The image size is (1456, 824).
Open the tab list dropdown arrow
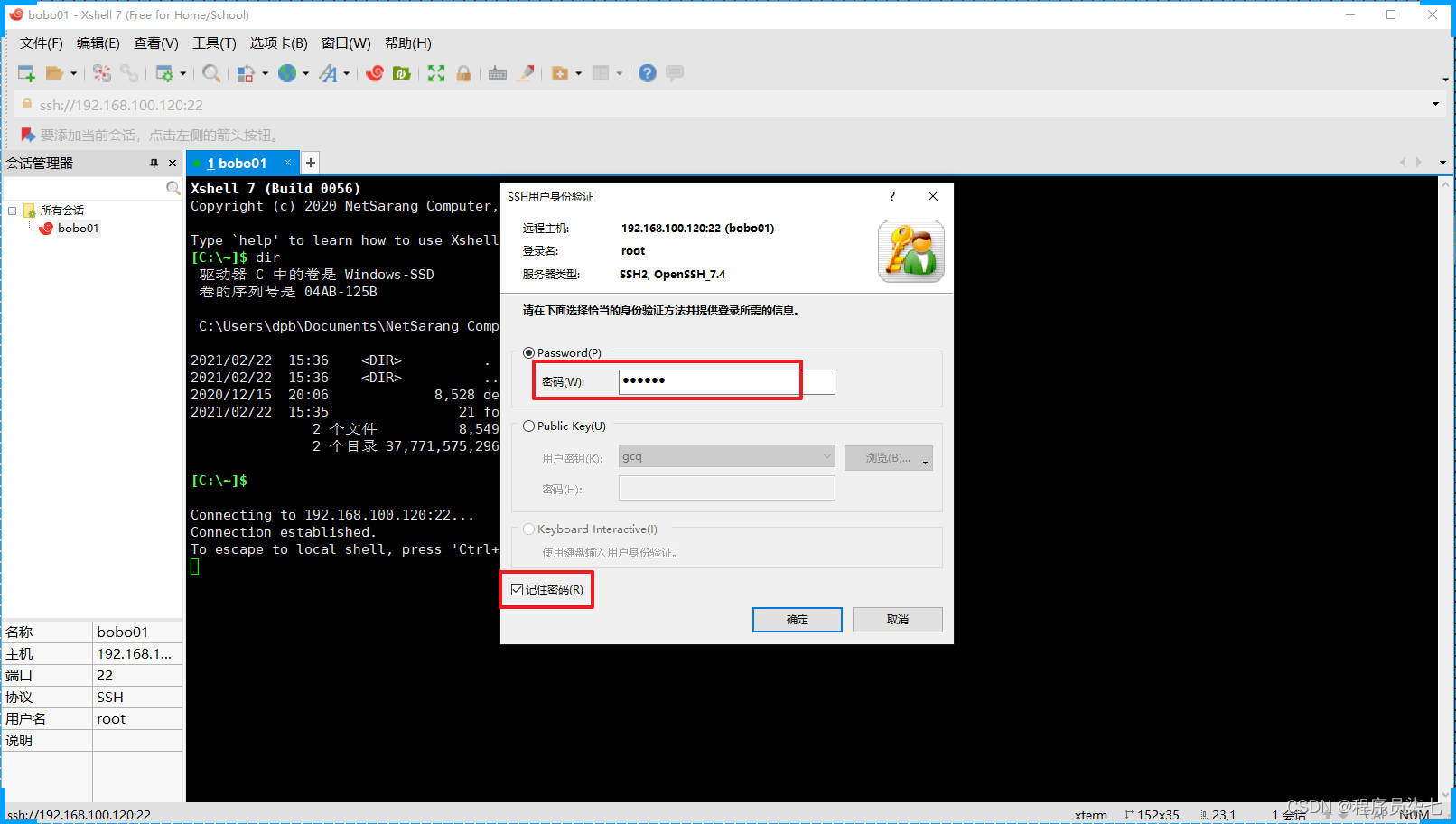(x=1442, y=163)
